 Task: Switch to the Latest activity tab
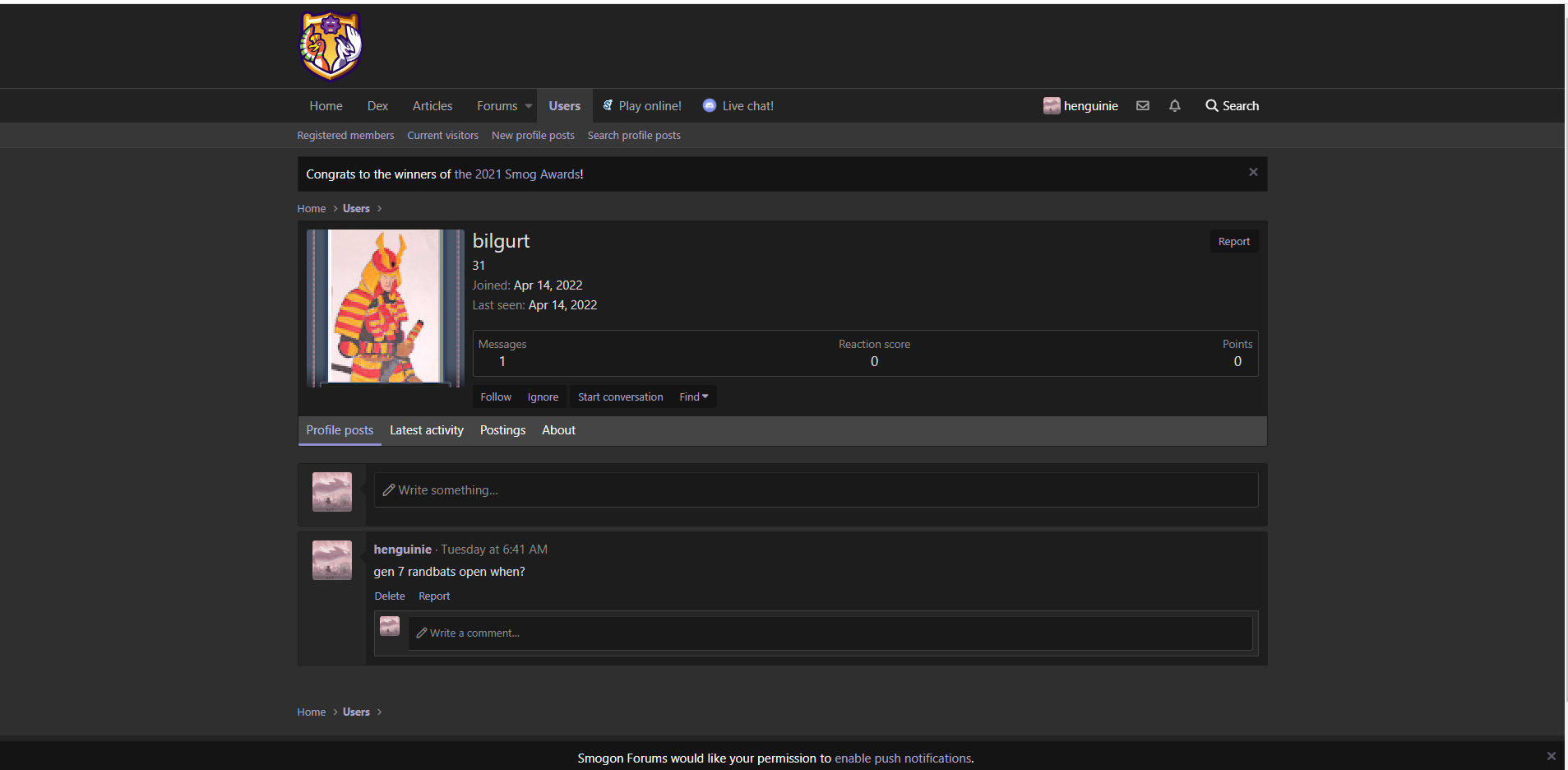(426, 430)
